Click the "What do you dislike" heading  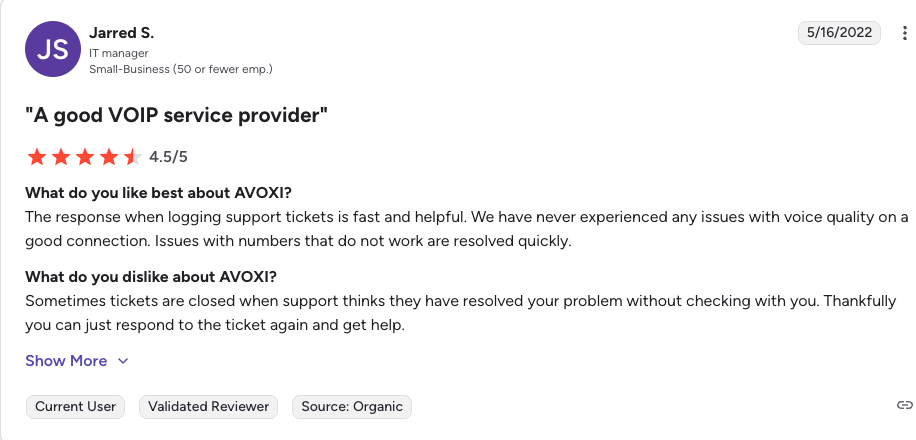pyautogui.click(x=165, y=277)
